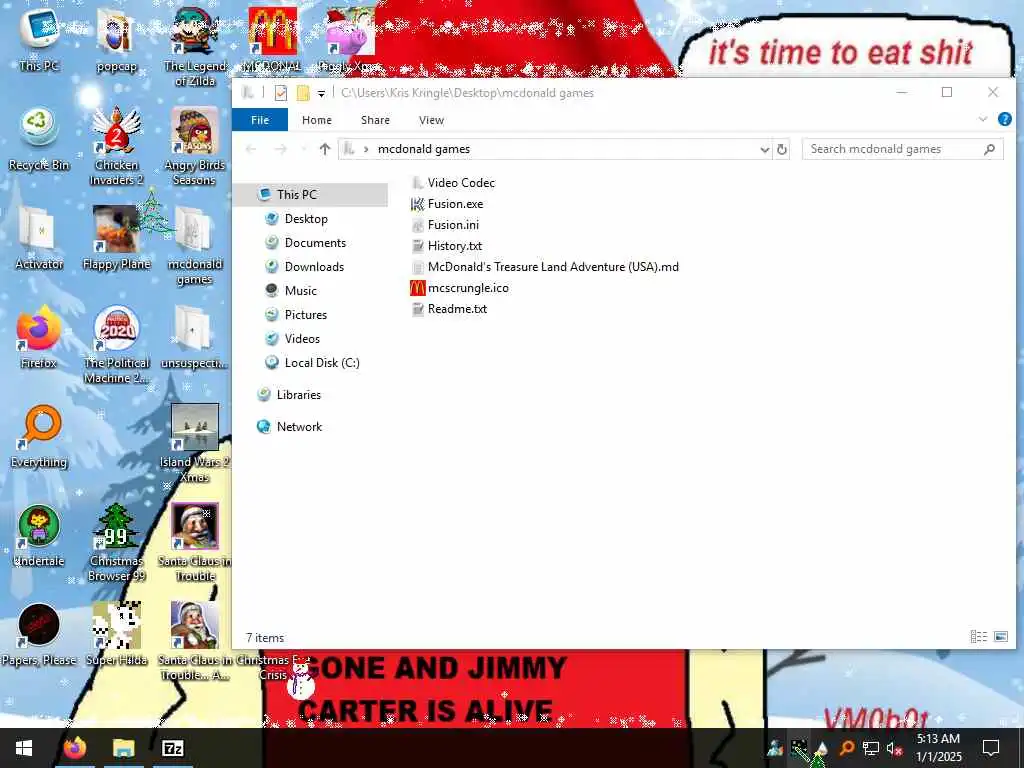1024x768 pixels.
Task: Open Recycle Bin on desktop
Action: click(x=39, y=139)
